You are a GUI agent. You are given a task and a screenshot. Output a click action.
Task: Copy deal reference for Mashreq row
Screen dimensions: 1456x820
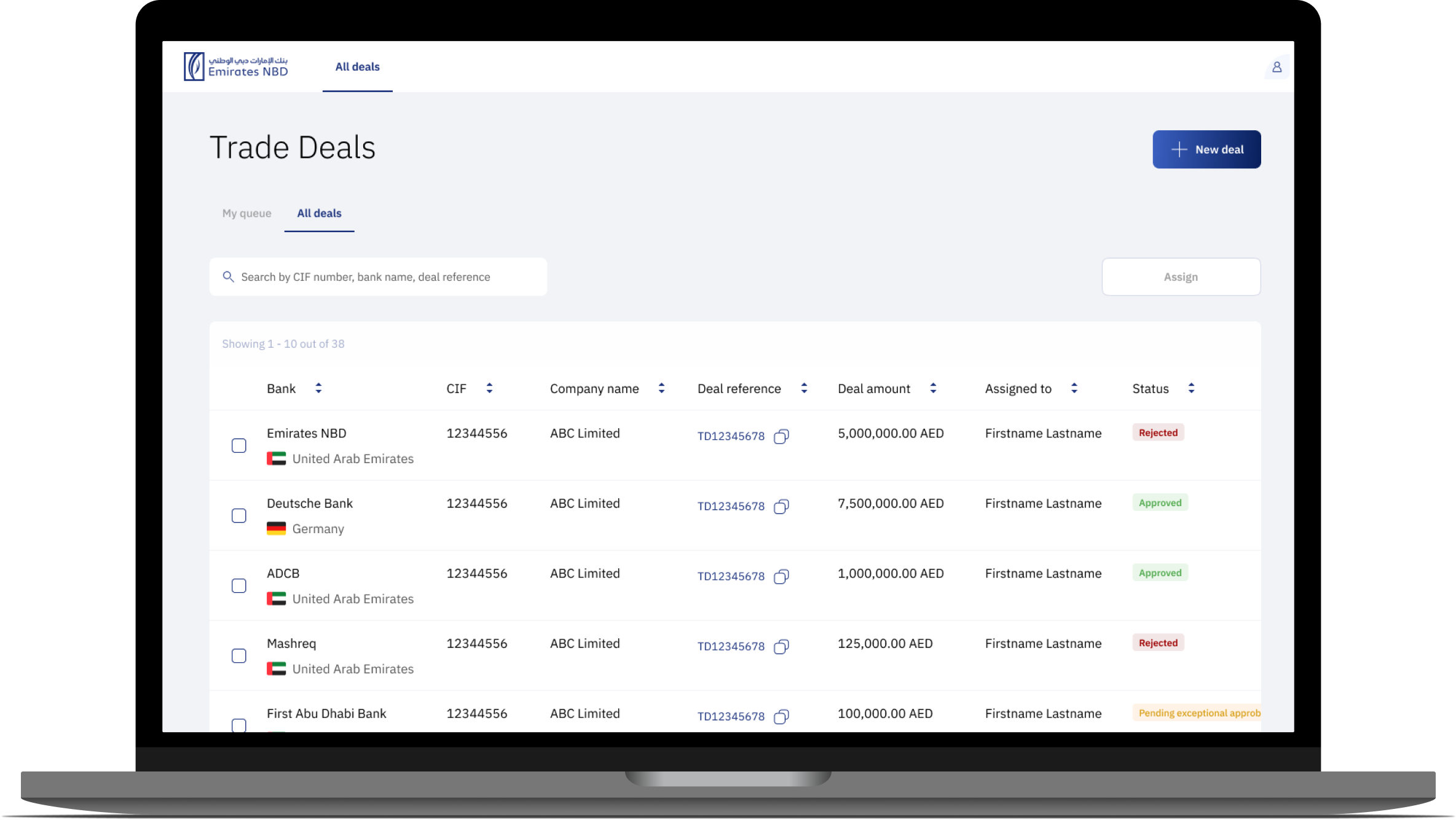coord(781,647)
